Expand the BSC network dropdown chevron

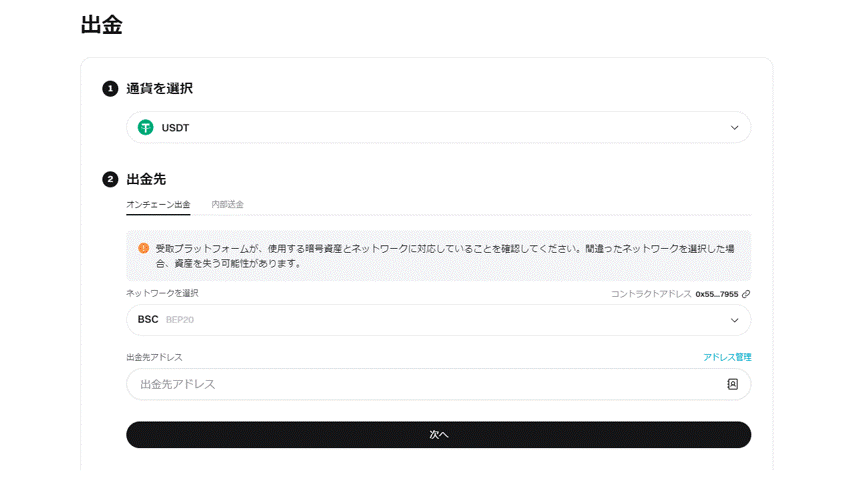[x=734, y=320]
